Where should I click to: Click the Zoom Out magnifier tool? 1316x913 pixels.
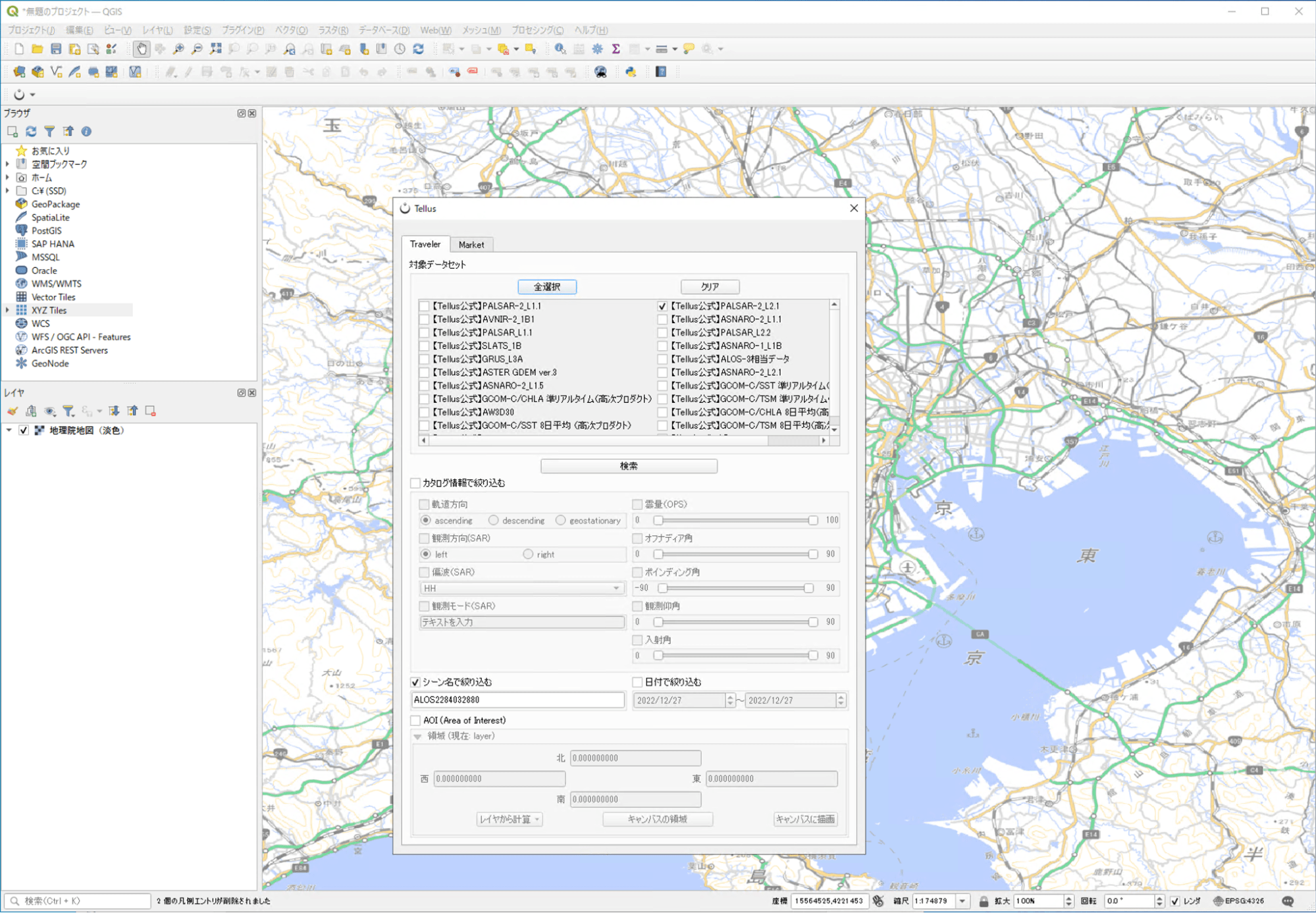197,49
